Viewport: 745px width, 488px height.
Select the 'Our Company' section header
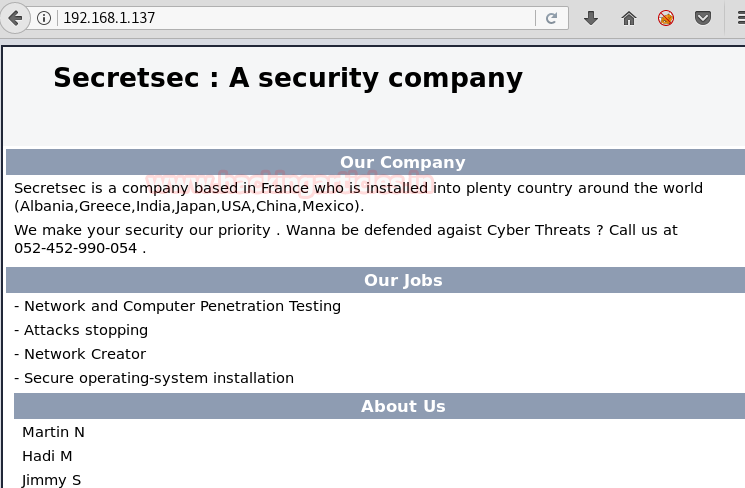pyautogui.click(x=402, y=162)
